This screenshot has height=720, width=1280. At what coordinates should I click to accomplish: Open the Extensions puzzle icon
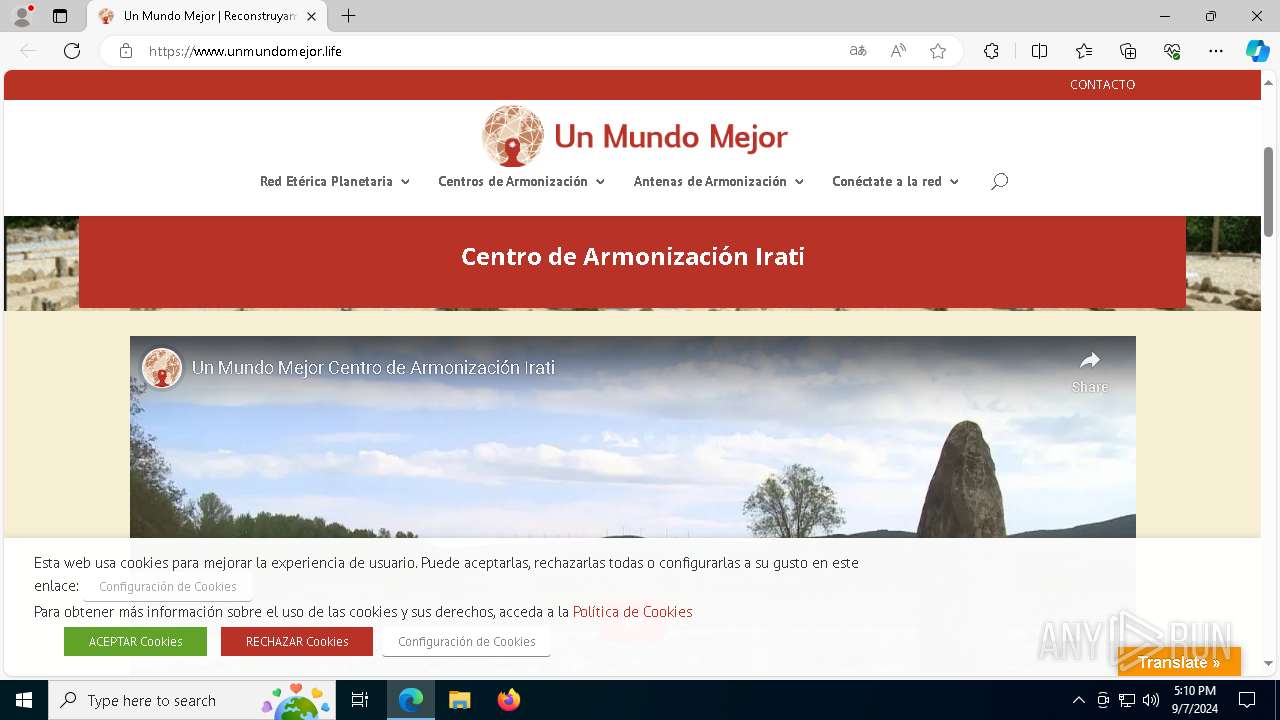pos(991,51)
